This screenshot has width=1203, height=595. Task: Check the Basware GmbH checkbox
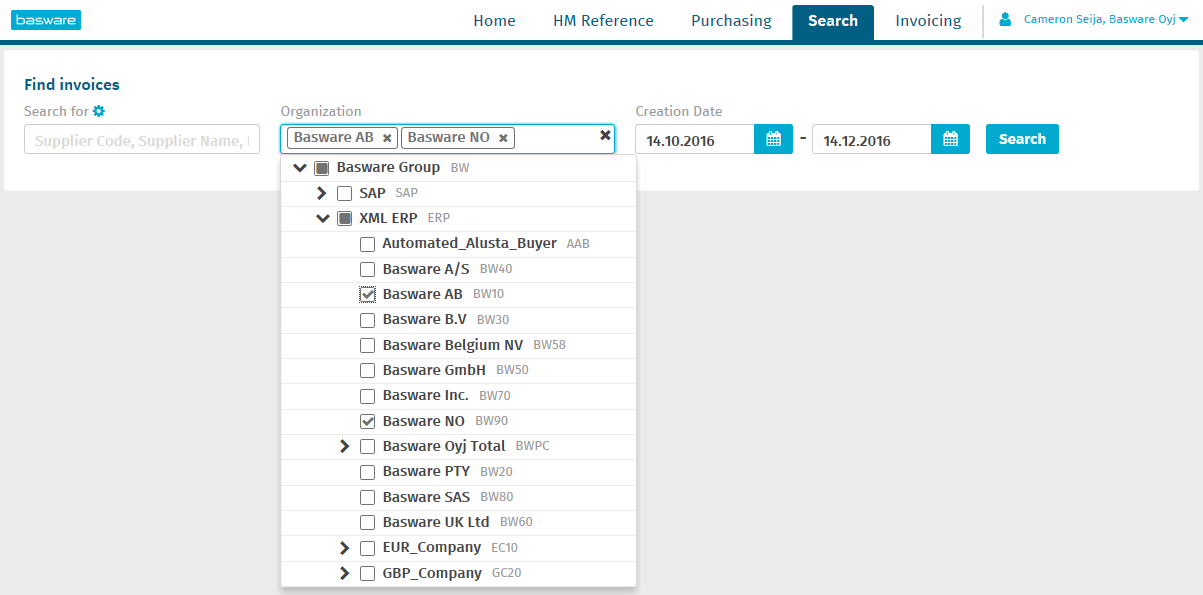367,370
